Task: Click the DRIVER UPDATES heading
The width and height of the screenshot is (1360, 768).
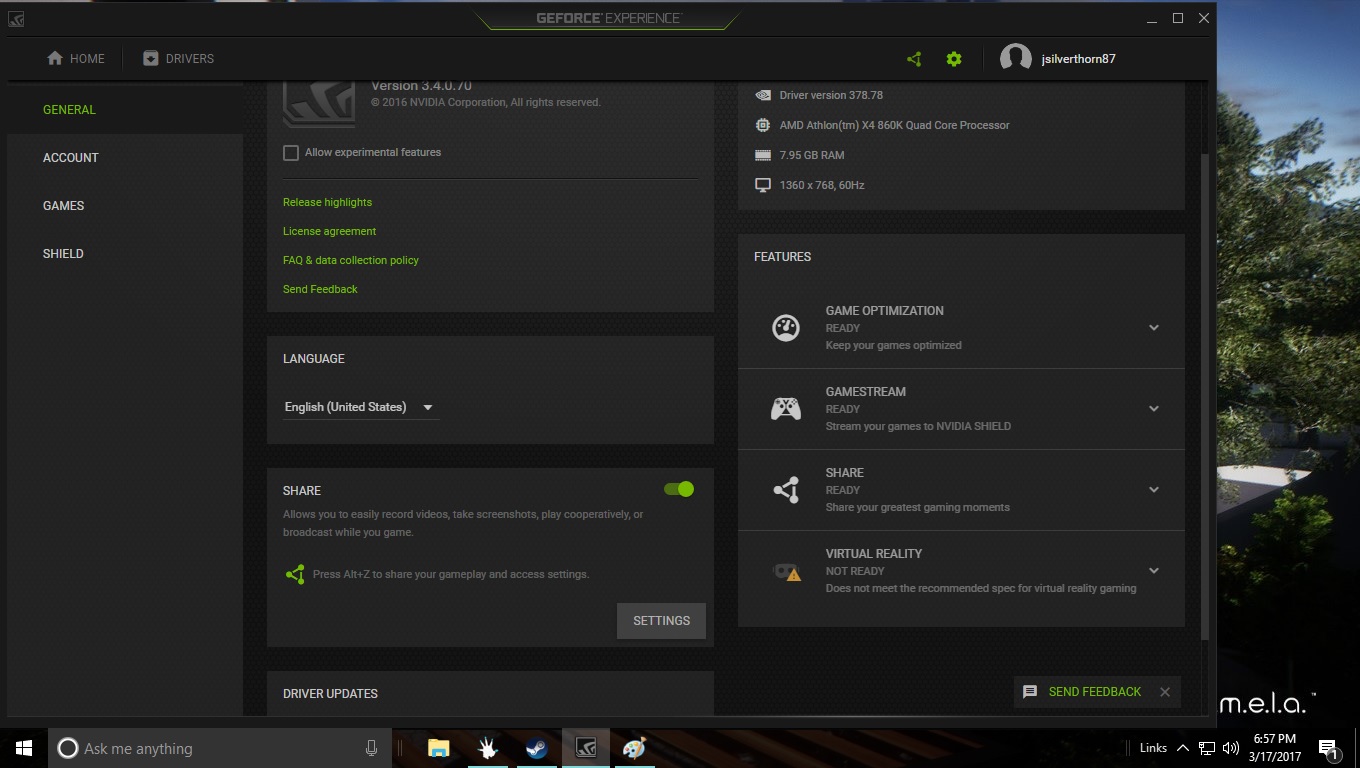Action: 330,694
